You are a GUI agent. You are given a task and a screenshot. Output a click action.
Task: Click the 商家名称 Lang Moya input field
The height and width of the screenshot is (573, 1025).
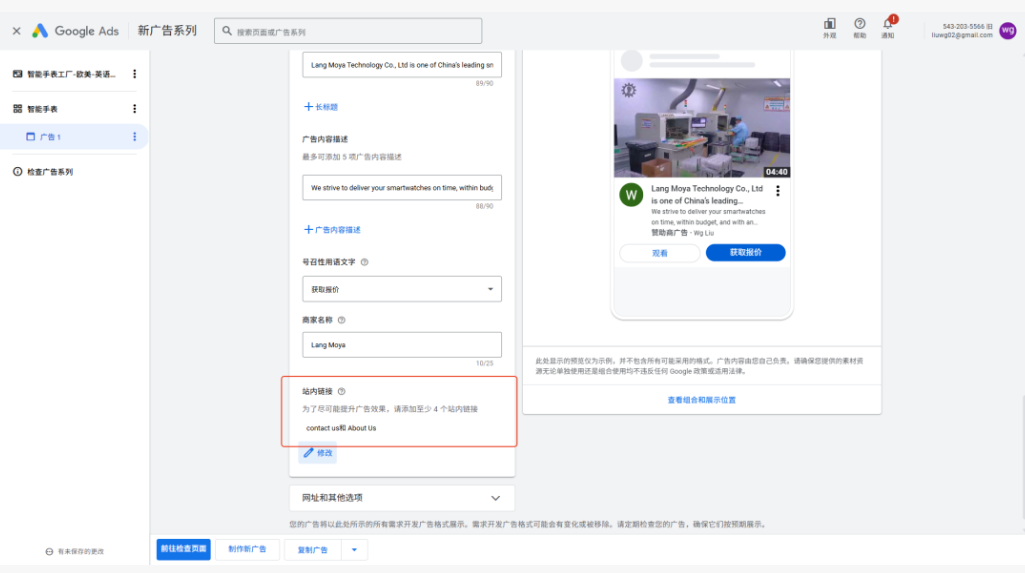pos(401,344)
